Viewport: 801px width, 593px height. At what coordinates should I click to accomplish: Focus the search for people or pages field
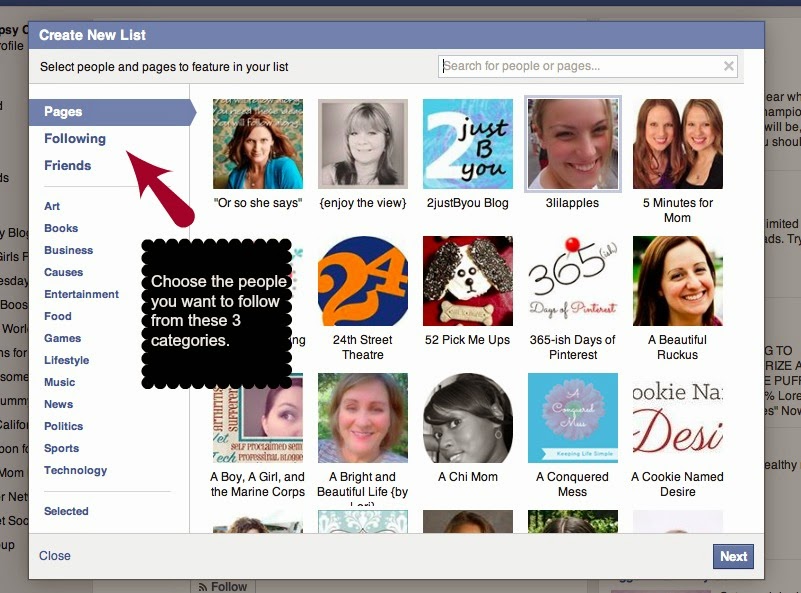point(580,67)
